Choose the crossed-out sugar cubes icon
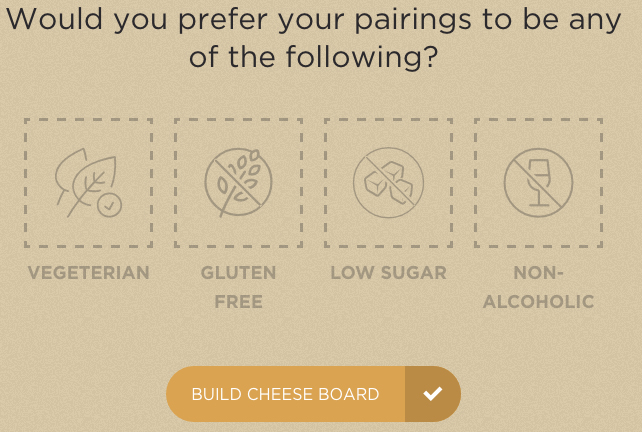This screenshot has width=642, height=432. (x=388, y=183)
